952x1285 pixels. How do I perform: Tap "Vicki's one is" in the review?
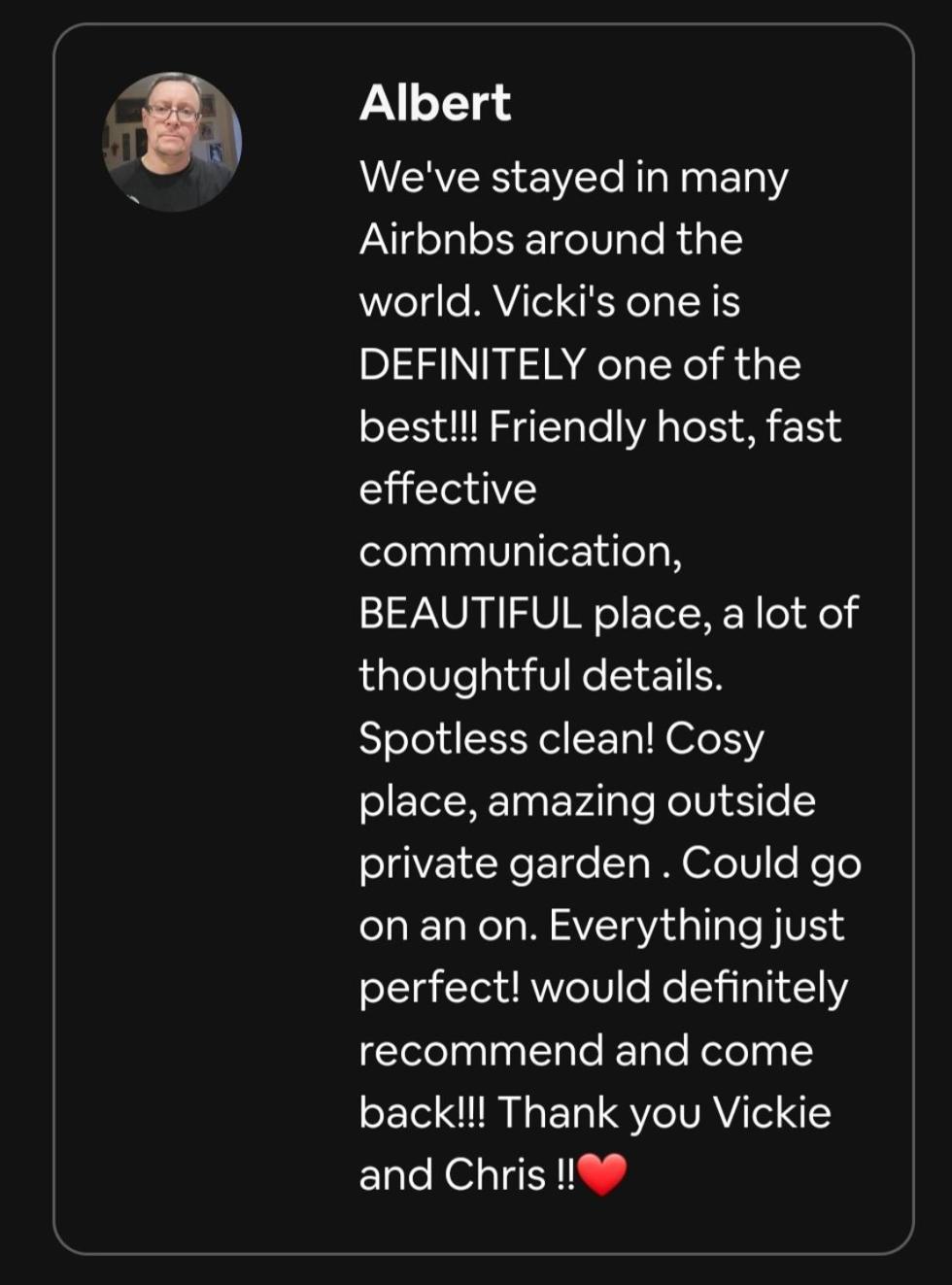coord(617,302)
